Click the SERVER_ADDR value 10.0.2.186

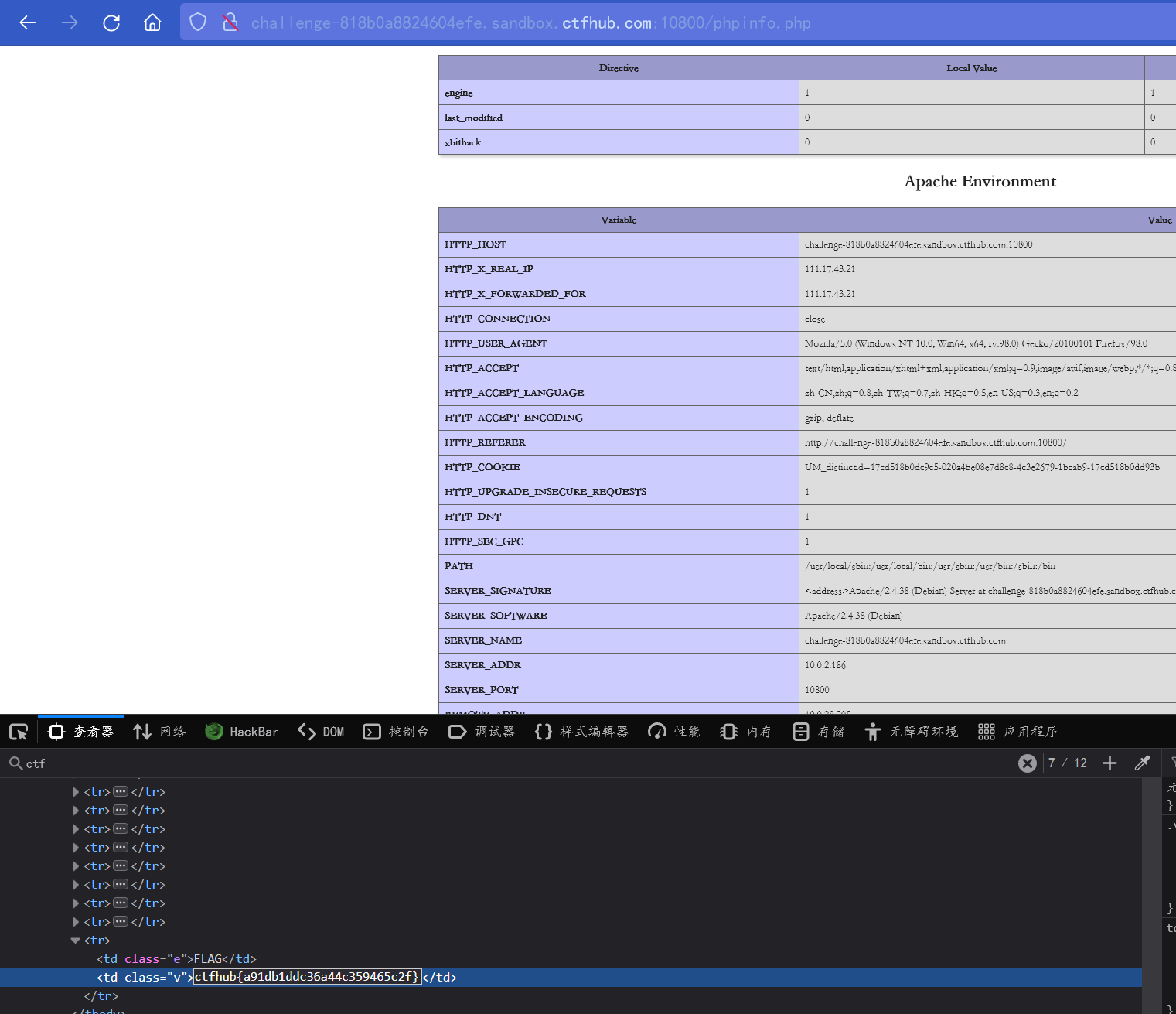click(825, 665)
